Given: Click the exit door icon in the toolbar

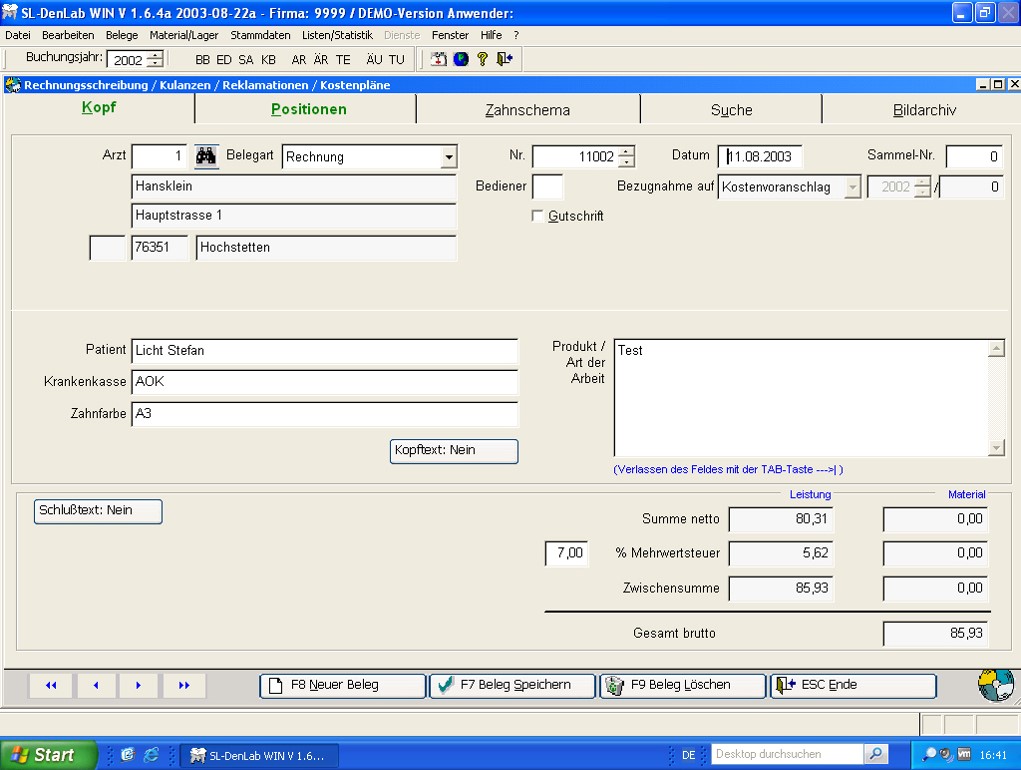Looking at the screenshot, I should [505, 59].
